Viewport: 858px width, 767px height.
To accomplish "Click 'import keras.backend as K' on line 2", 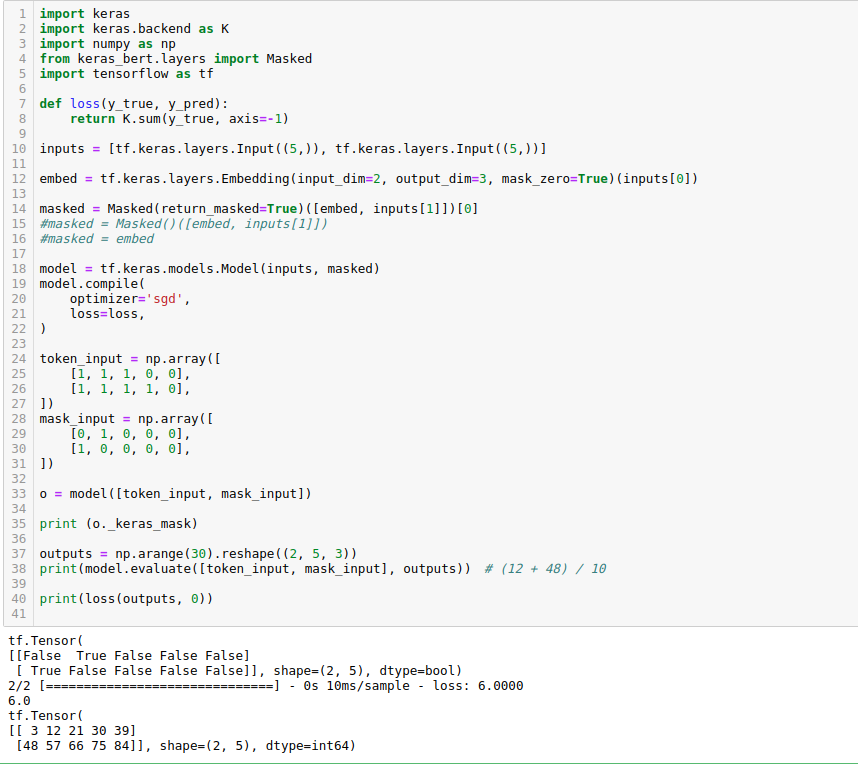I will coord(134,28).
